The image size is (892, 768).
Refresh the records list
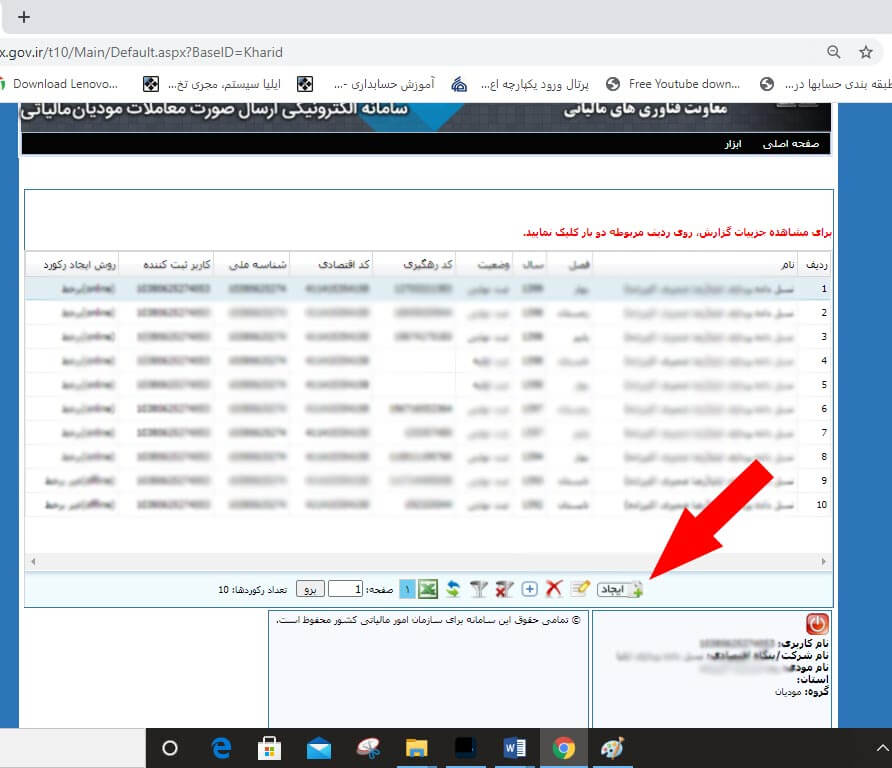click(x=452, y=588)
